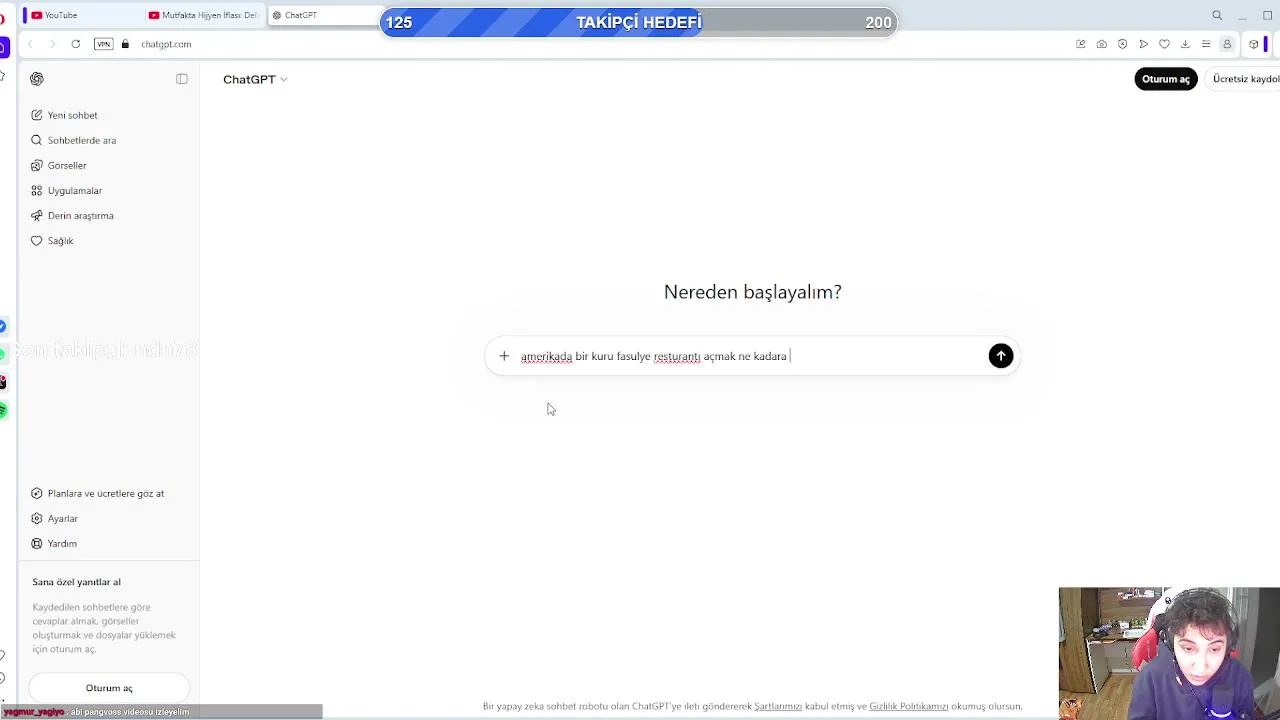Click the Derin araştırma telescope icon
This screenshot has width=1280, height=720.
pos(37,215)
